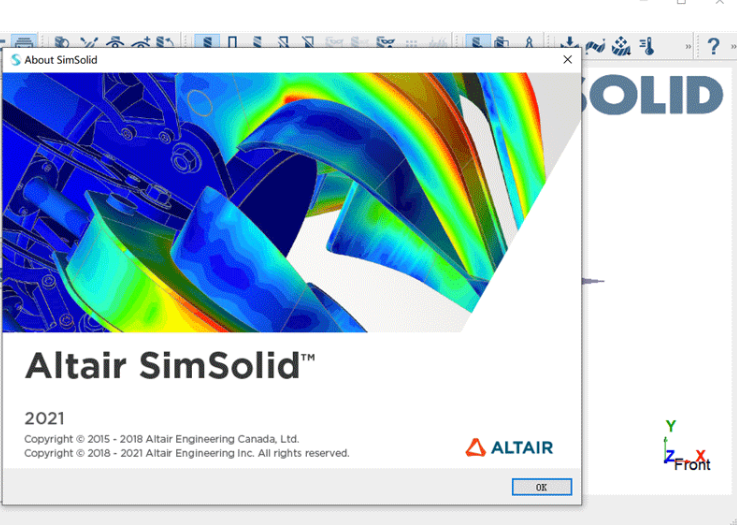Viewport: 737px width, 525px height.
Task: Click the wavy surface load icon
Action: pos(595,46)
